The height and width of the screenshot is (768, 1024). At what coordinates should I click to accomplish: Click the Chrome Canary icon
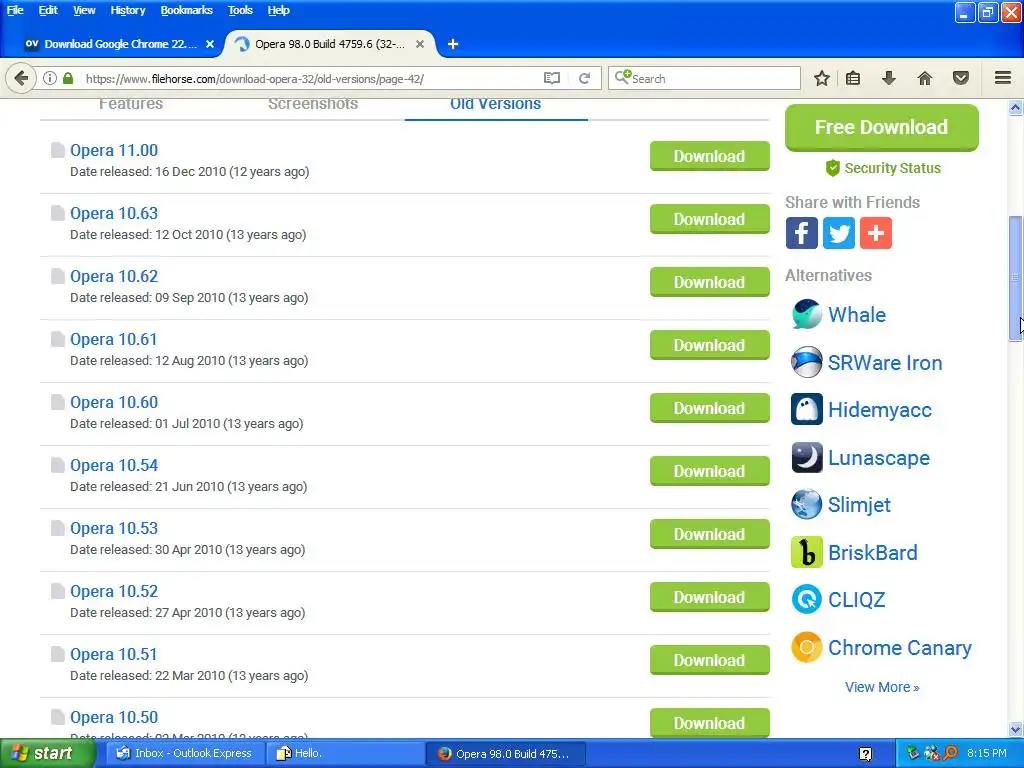807,648
